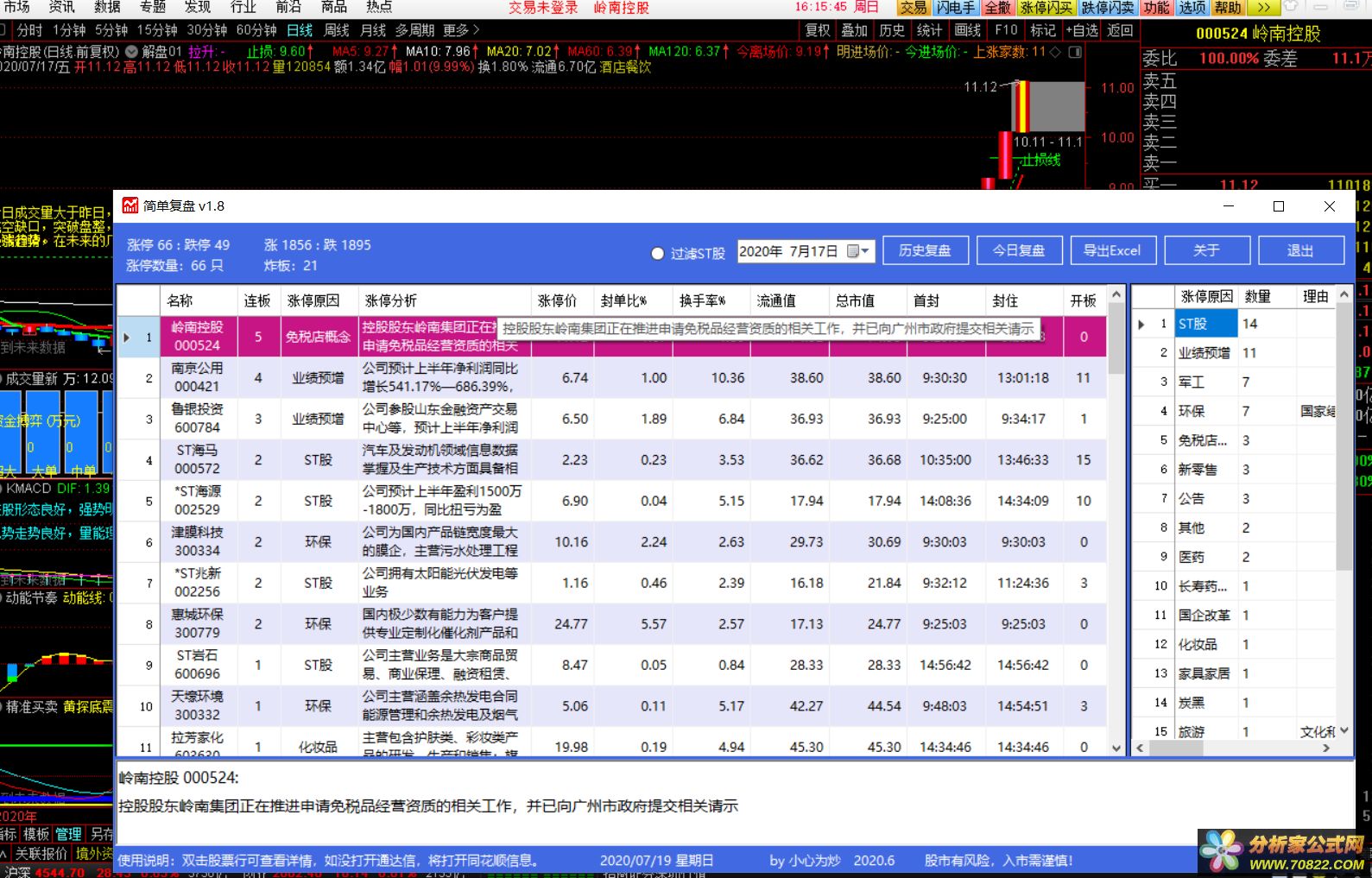This screenshot has height=878, width=1372.
Task: Click the 关联报价 tab at bottom
Action: pyautogui.click(x=41, y=854)
